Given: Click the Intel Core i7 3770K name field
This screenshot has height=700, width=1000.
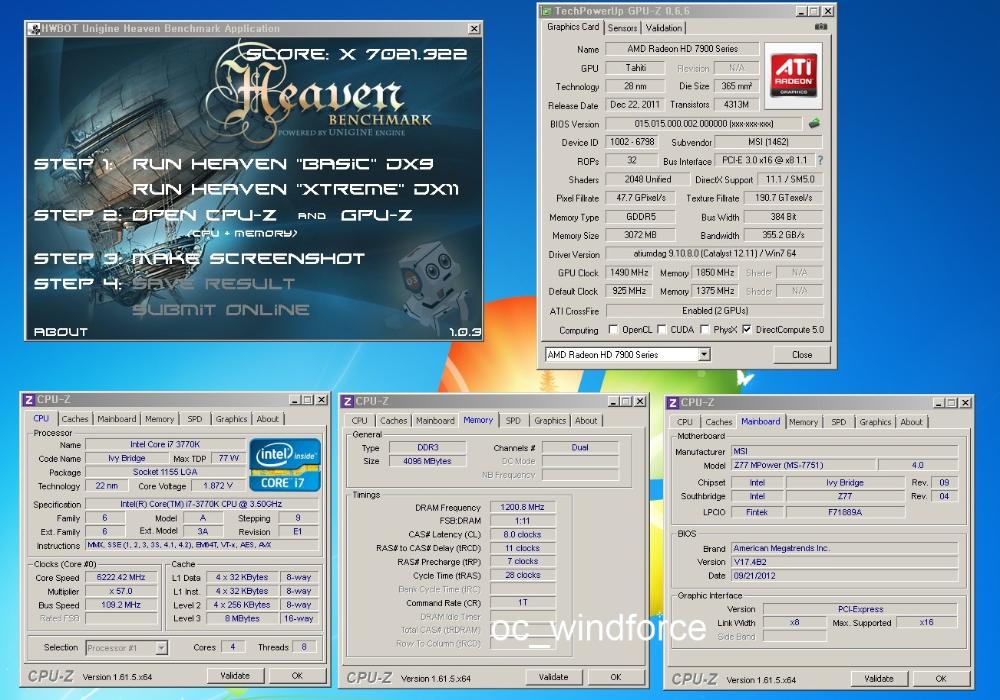Looking at the screenshot, I should pos(165,444).
